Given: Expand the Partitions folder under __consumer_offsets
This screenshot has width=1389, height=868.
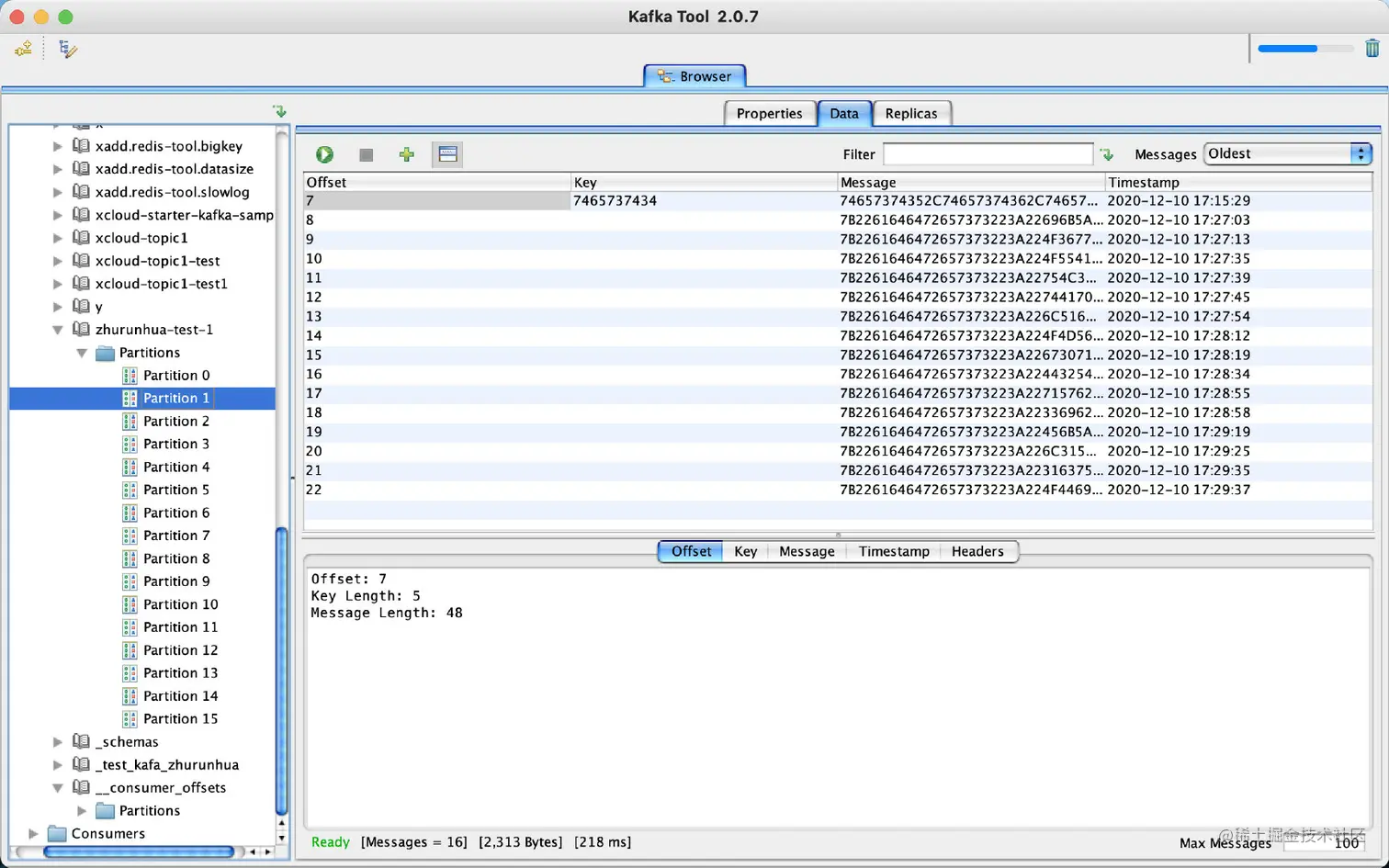Looking at the screenshot, I should pos(82,810).
